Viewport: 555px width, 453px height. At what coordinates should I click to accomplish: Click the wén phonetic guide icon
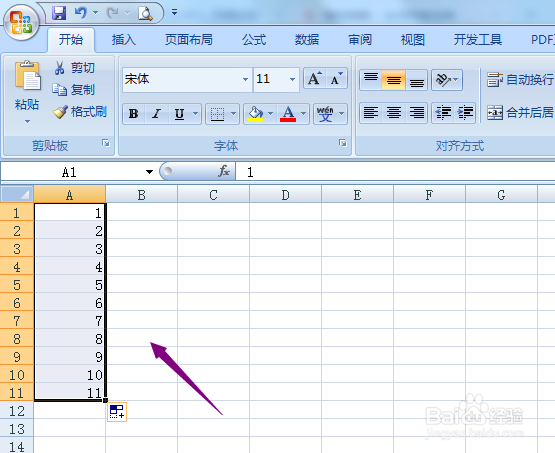pos(325,114)
